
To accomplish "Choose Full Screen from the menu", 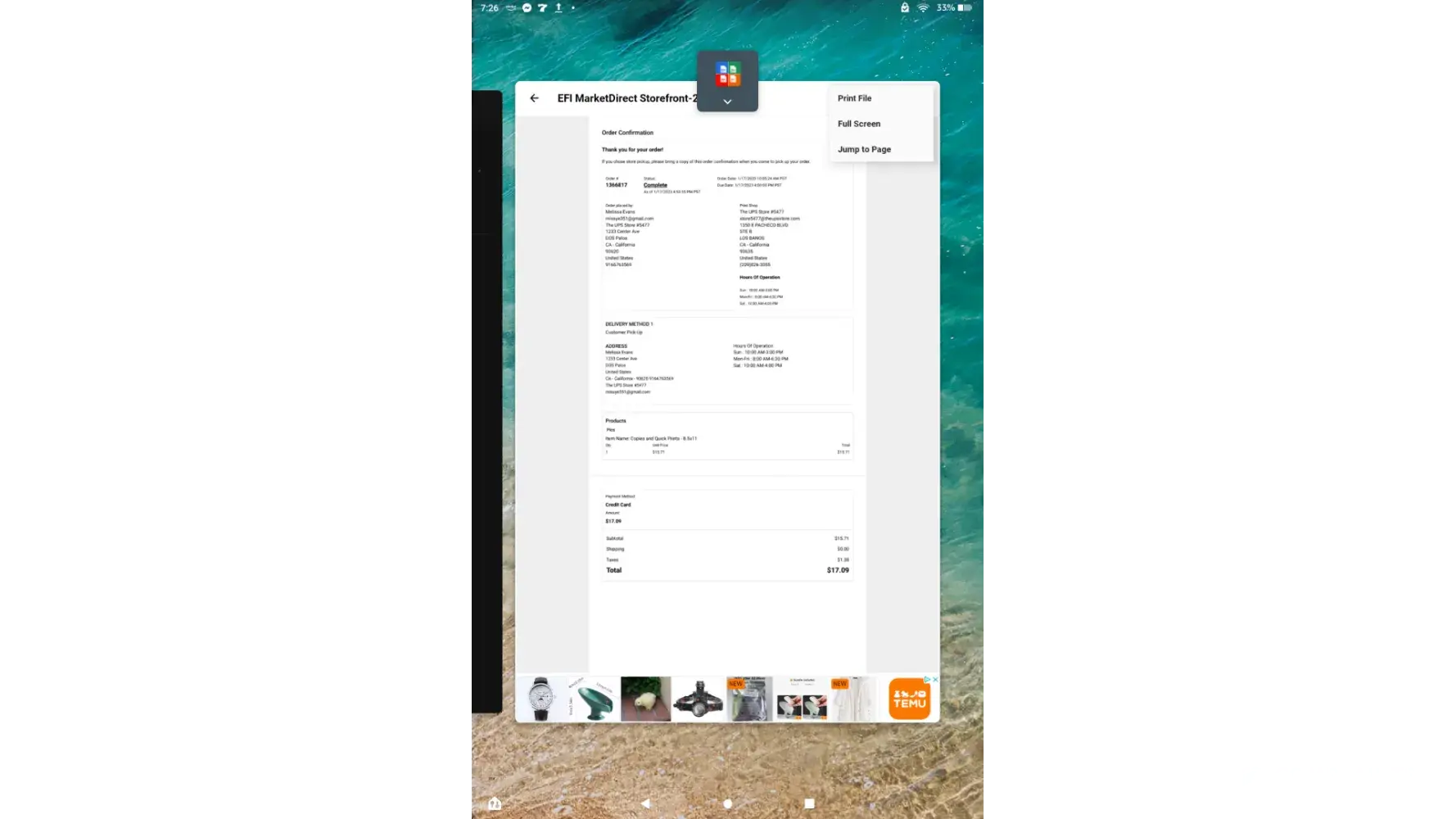I will (858, 124).
